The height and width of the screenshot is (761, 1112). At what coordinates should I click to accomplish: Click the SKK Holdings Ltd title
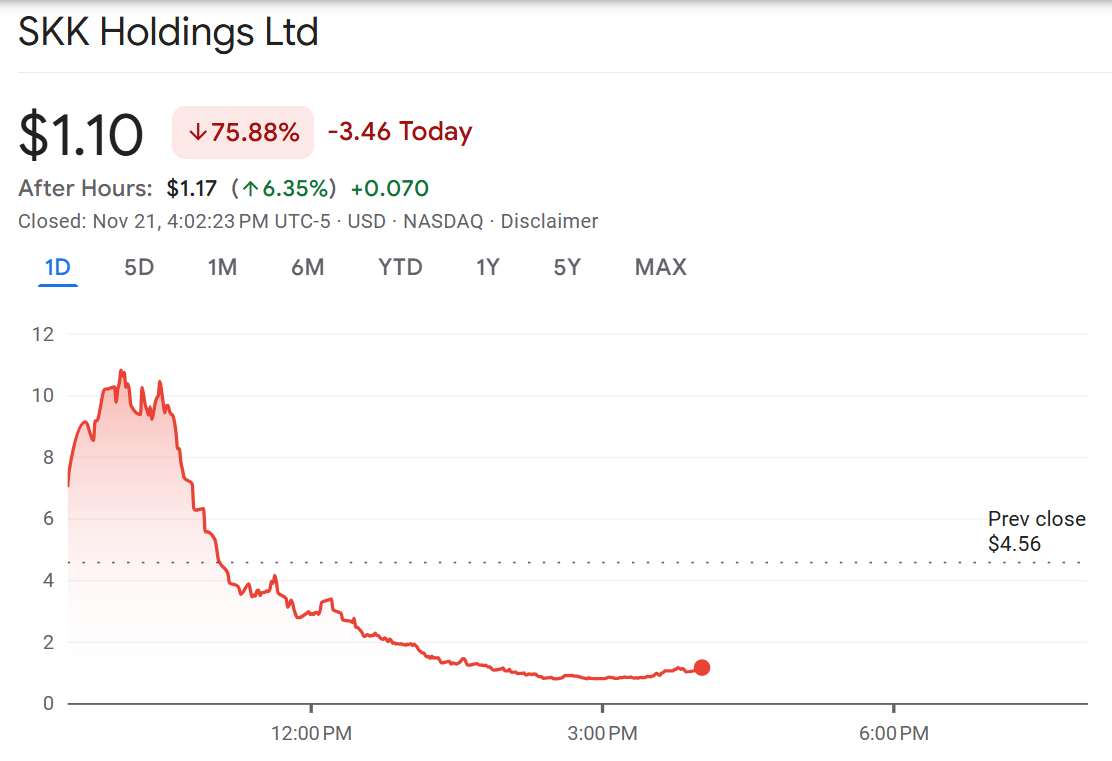point(168,32)
